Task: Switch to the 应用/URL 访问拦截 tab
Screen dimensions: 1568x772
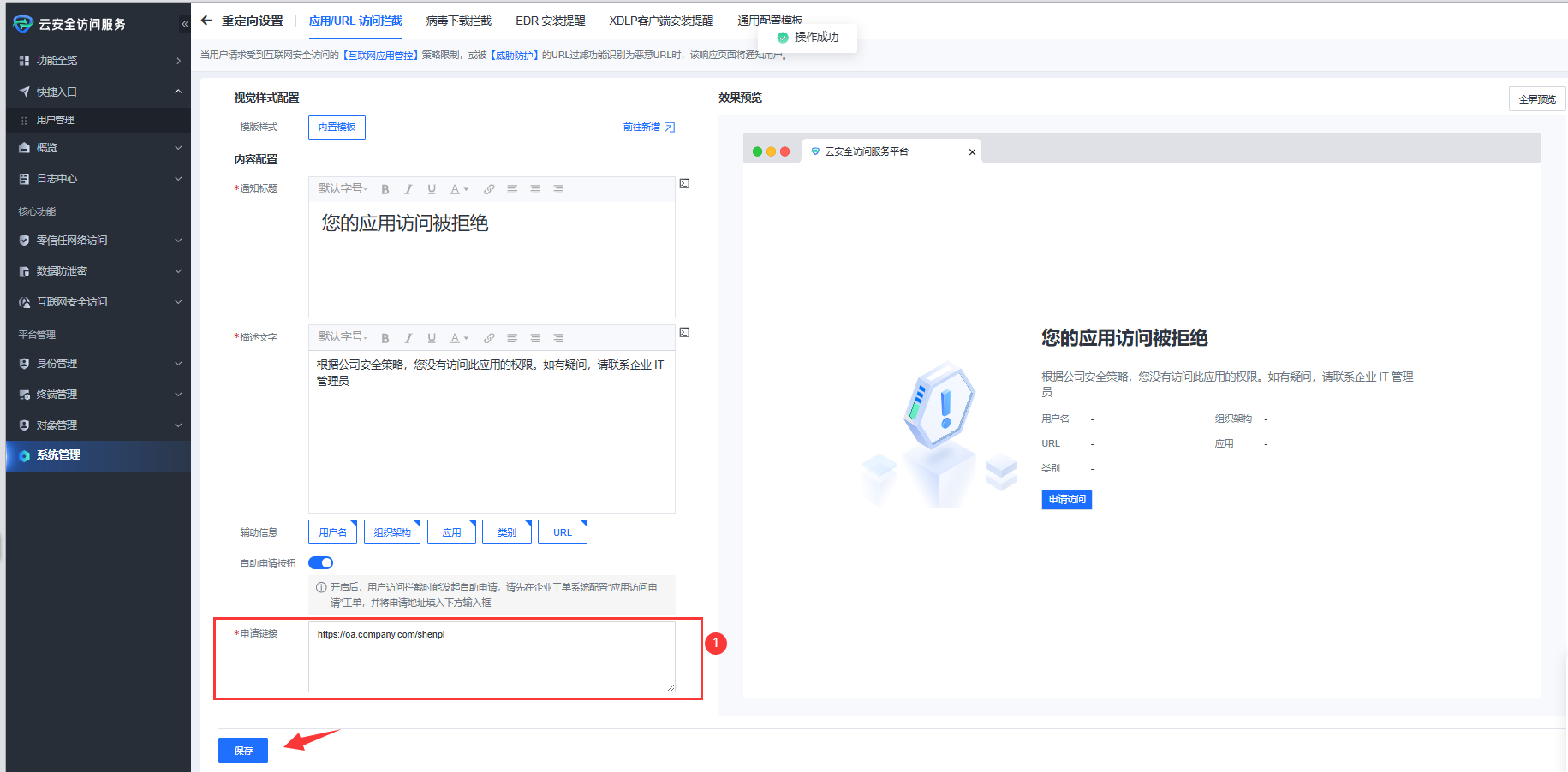Action: 355,21
